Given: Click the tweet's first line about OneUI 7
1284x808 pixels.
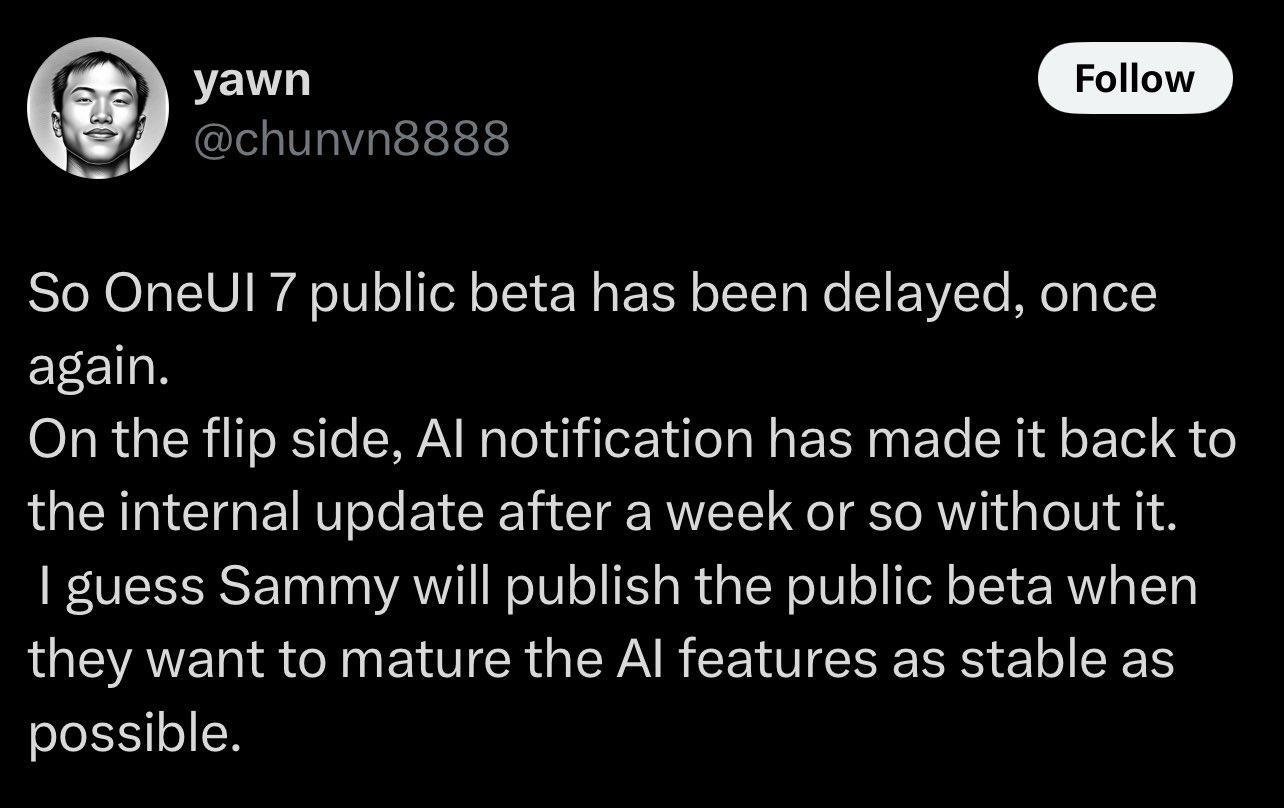Looking at the screenshot, I should pyautogui.click(x=592, y=297).
